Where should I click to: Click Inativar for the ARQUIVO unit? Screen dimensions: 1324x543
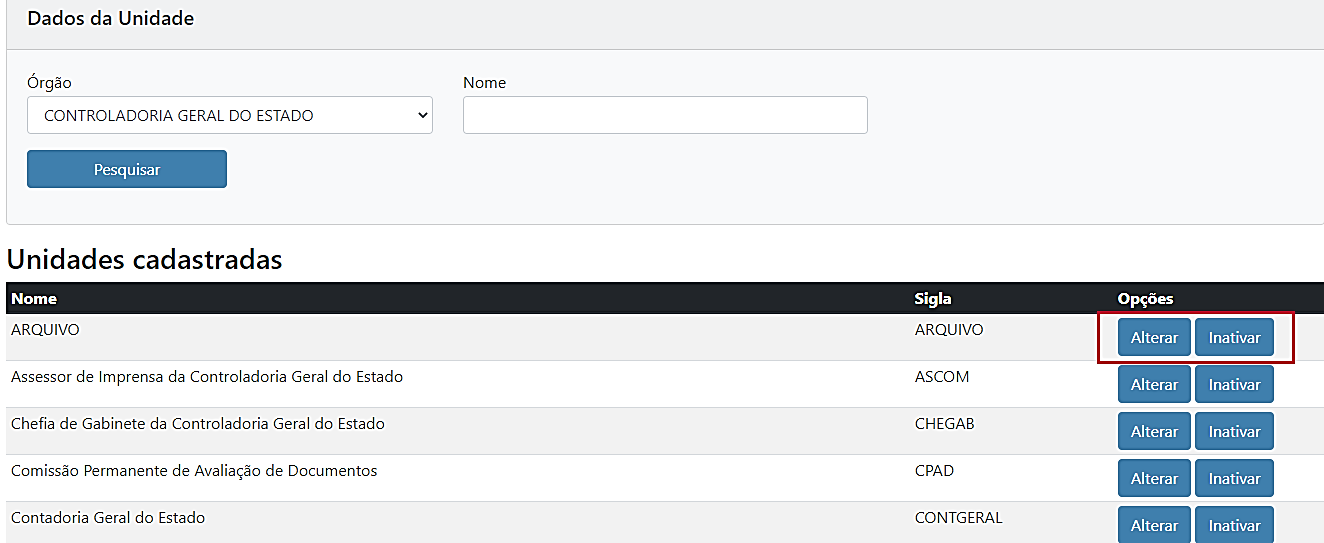pos(1234,338)
